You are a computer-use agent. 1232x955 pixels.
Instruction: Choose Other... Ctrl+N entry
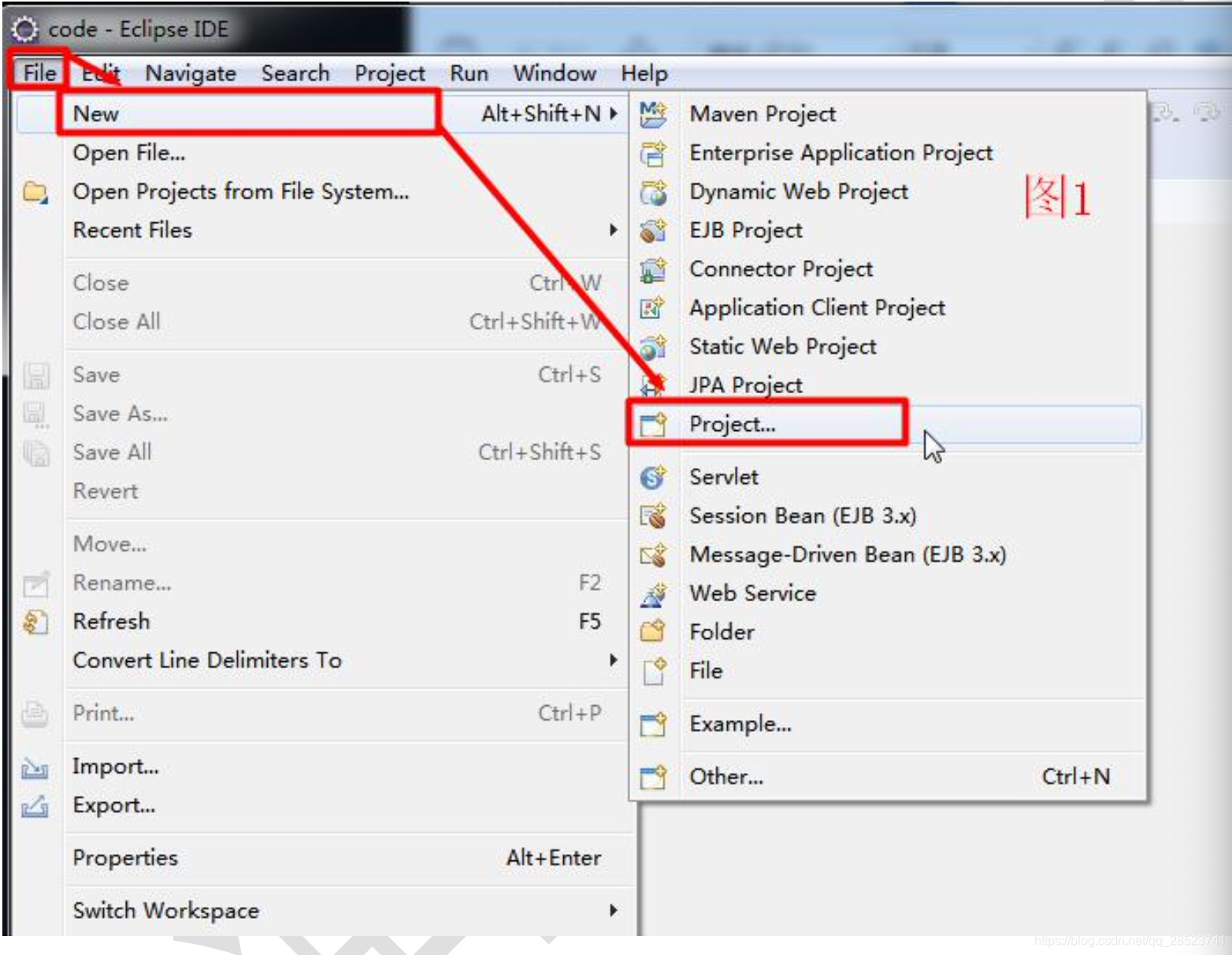point(888,777)
